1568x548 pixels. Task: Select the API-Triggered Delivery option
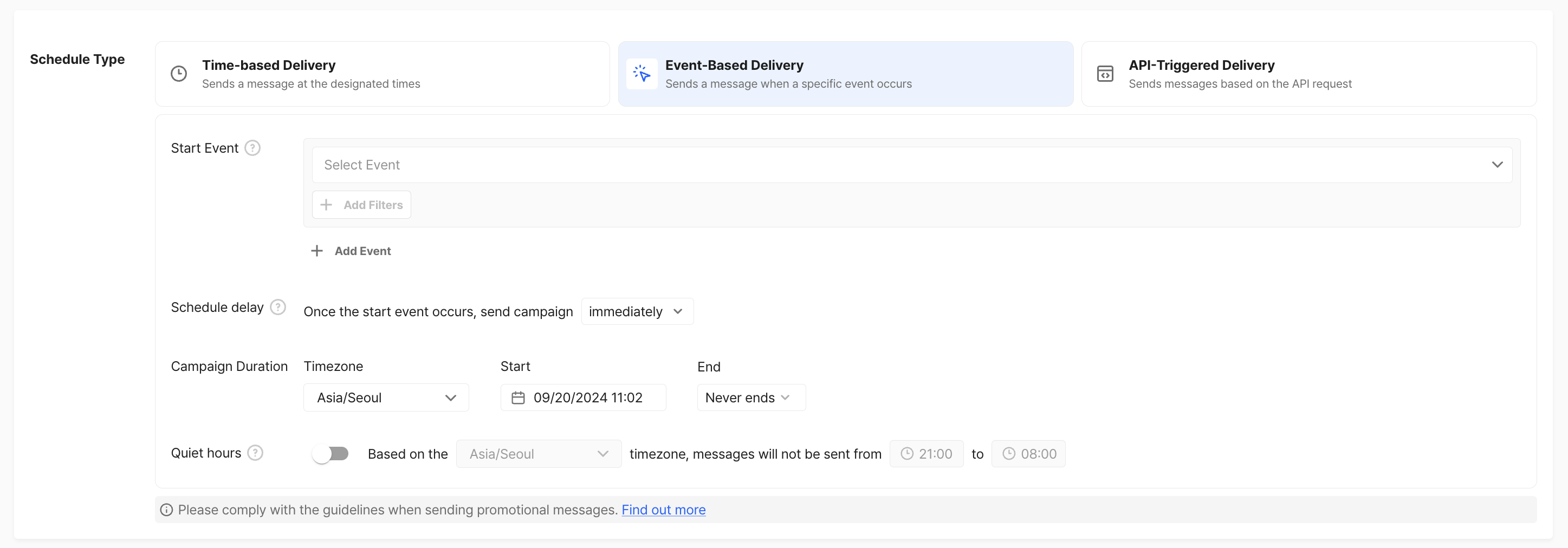pyautogui.click(x=1308, y=74)
